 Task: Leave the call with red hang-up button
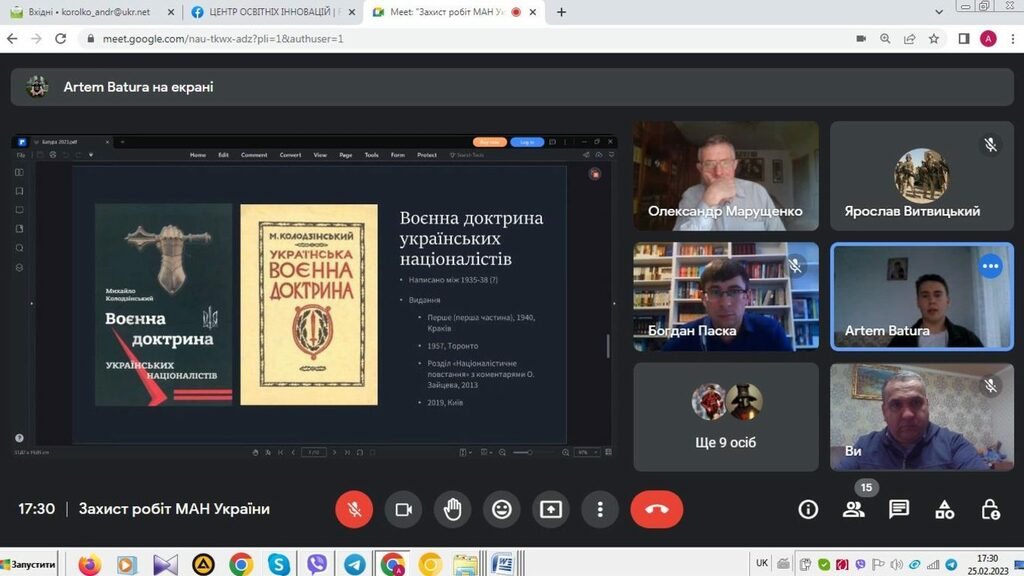(x=656, y=509)
